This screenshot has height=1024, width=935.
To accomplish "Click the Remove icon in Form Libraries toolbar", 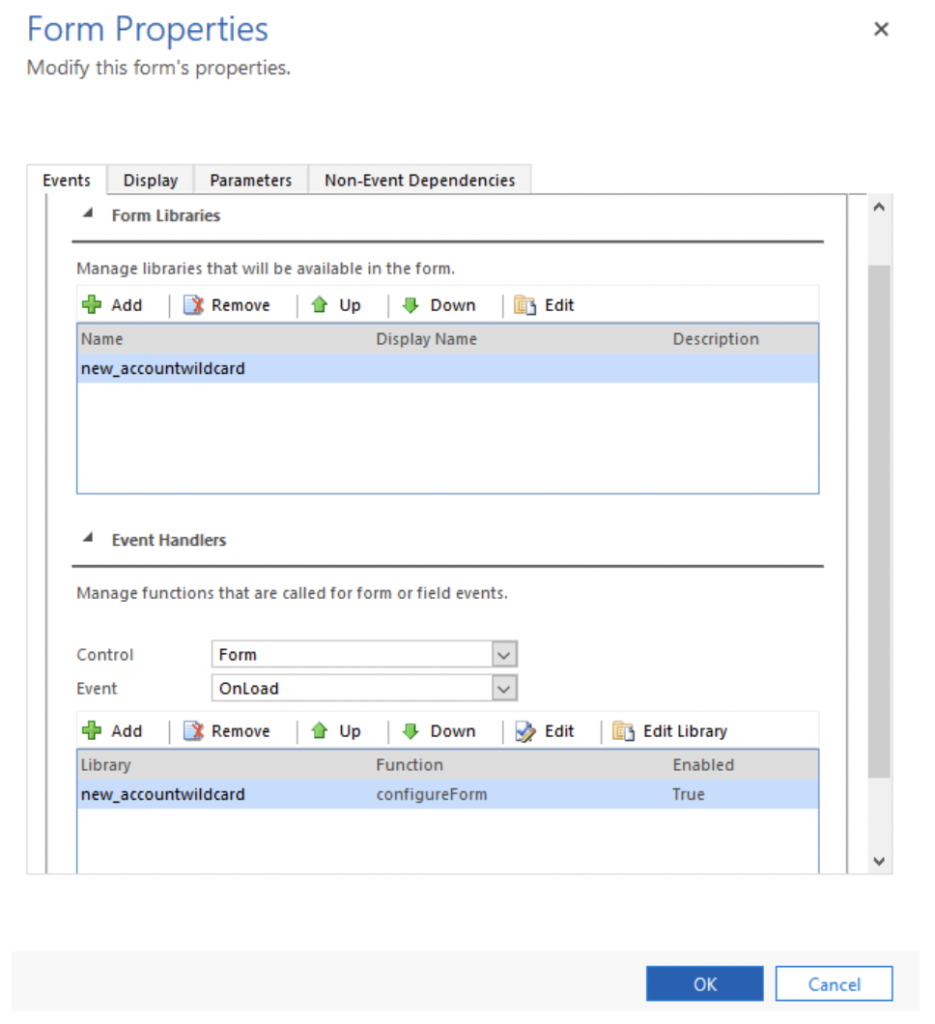I will (192, 305).
